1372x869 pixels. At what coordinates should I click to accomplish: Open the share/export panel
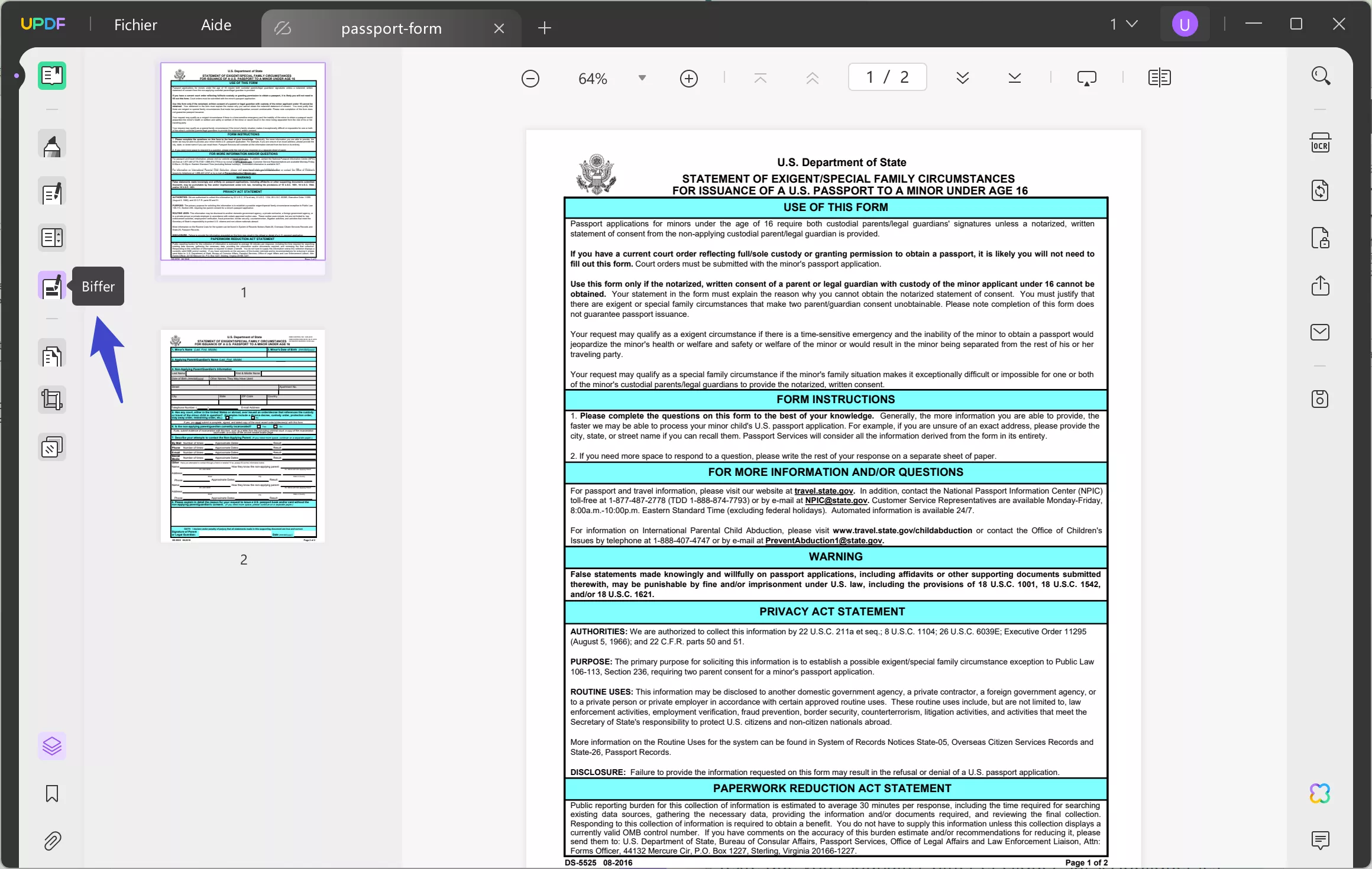click(x=1321, y=286)
